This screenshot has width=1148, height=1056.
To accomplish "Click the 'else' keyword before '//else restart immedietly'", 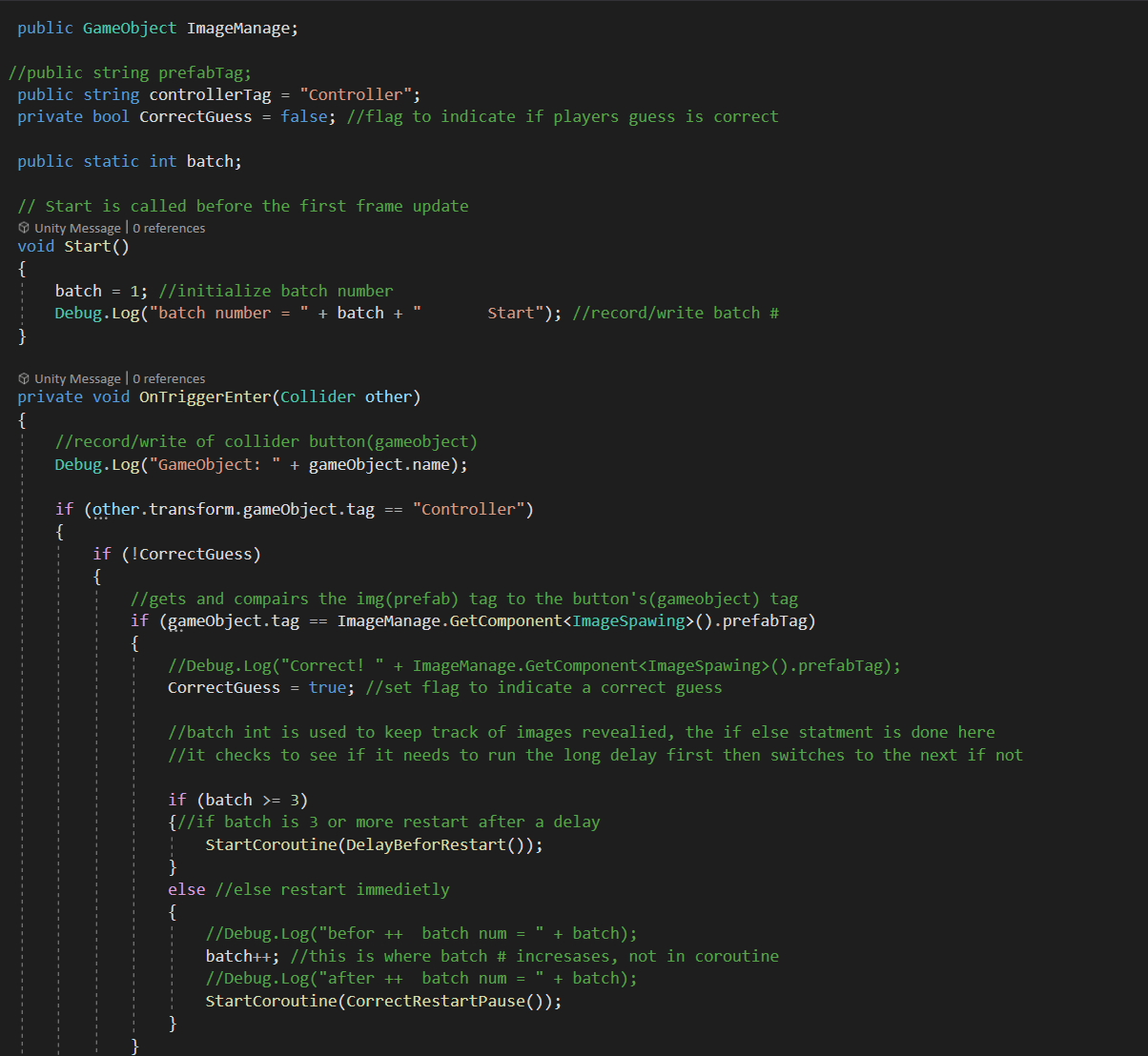I will pos(187,889).
